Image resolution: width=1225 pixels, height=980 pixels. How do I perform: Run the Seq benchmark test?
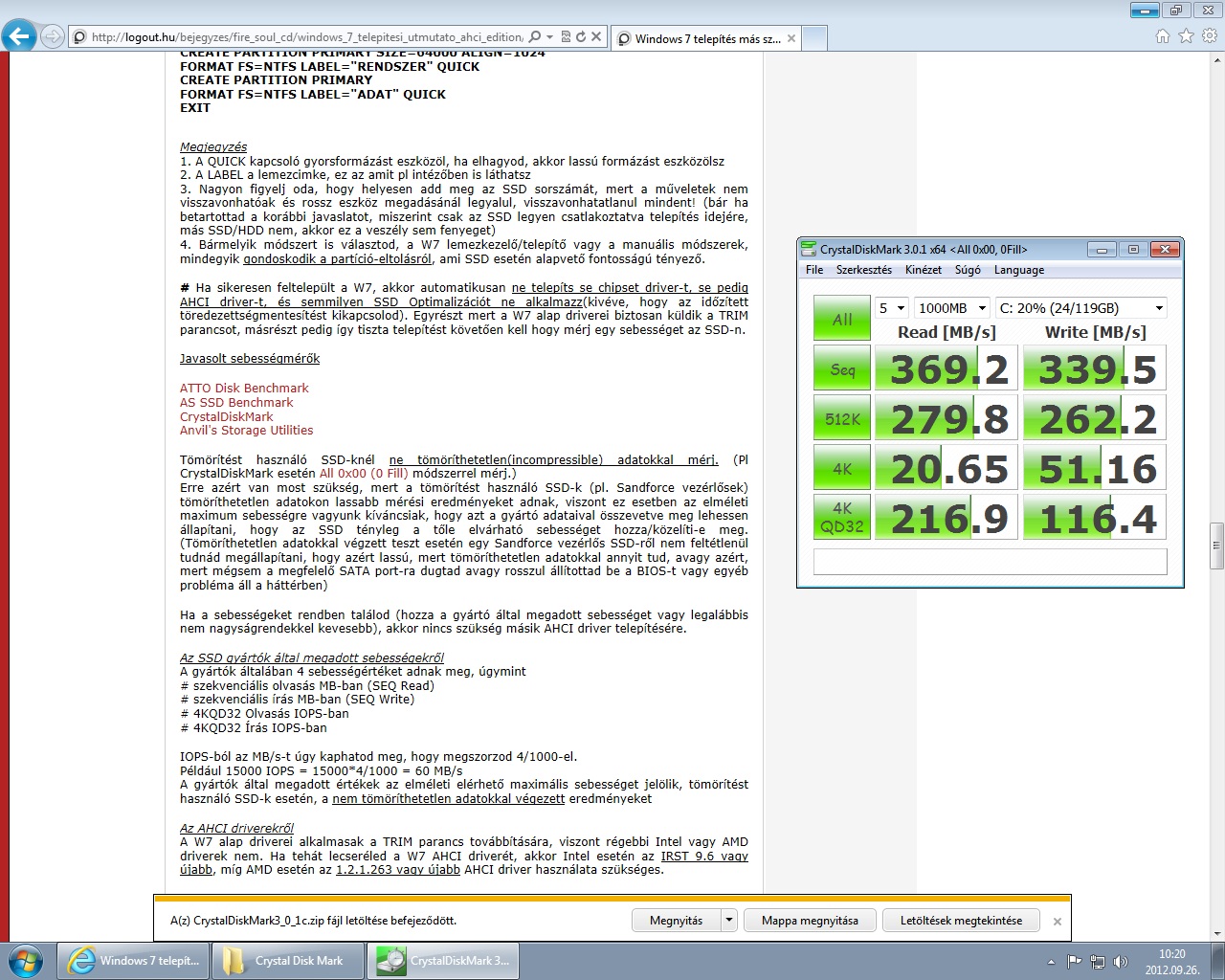842,368
